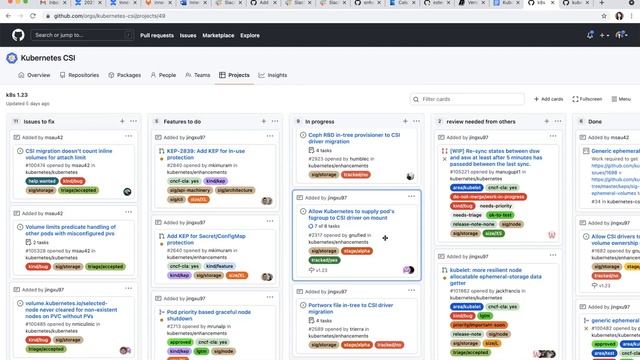
Task: Open Volume limits predicate handling issue
Action: (70, 230)
